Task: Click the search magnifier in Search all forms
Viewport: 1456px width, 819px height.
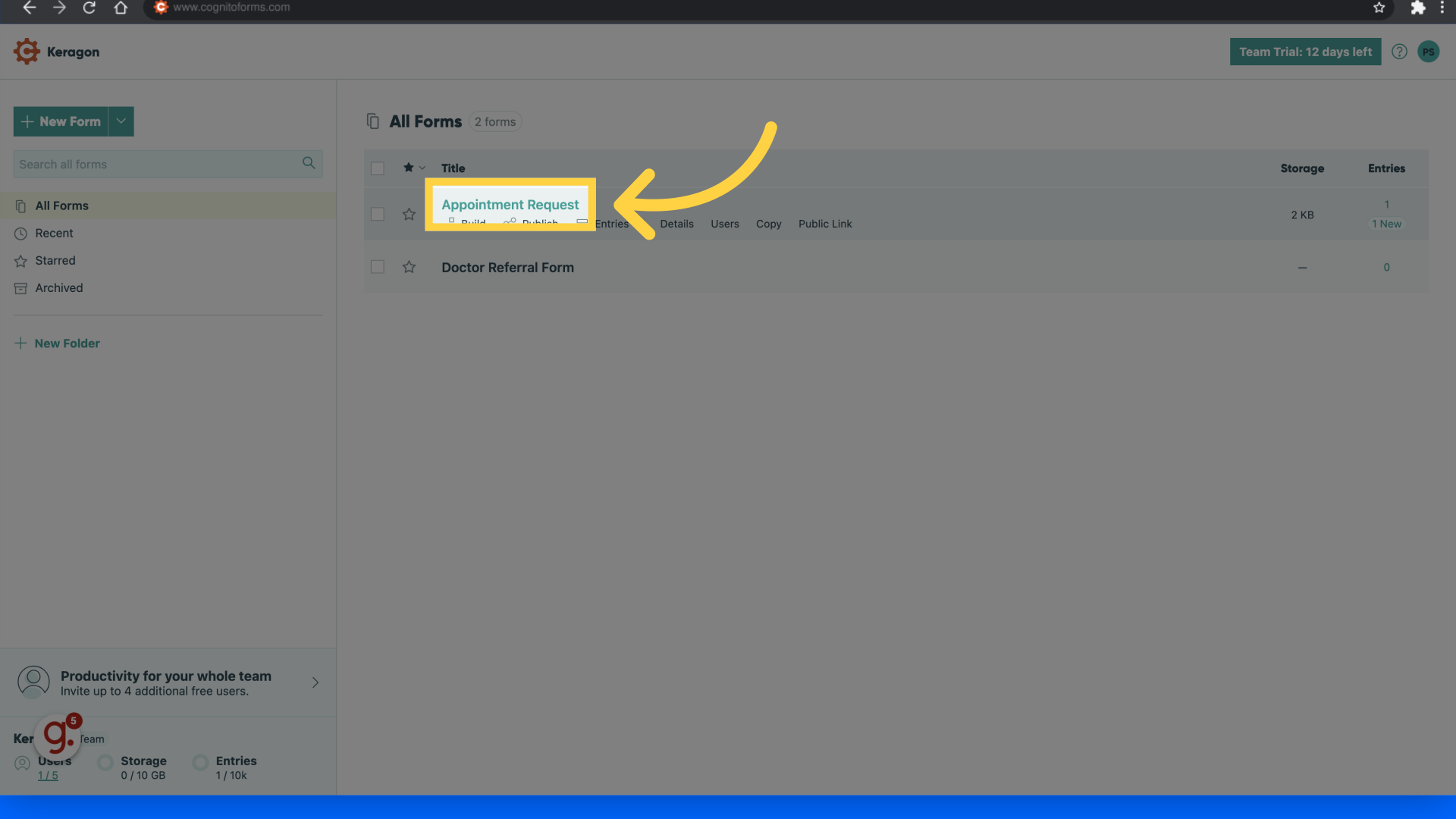Action: [308, 163]
